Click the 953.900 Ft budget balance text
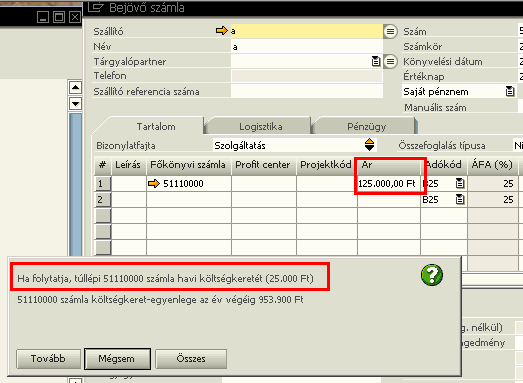The image size is (523, 383). pos(160,300)
